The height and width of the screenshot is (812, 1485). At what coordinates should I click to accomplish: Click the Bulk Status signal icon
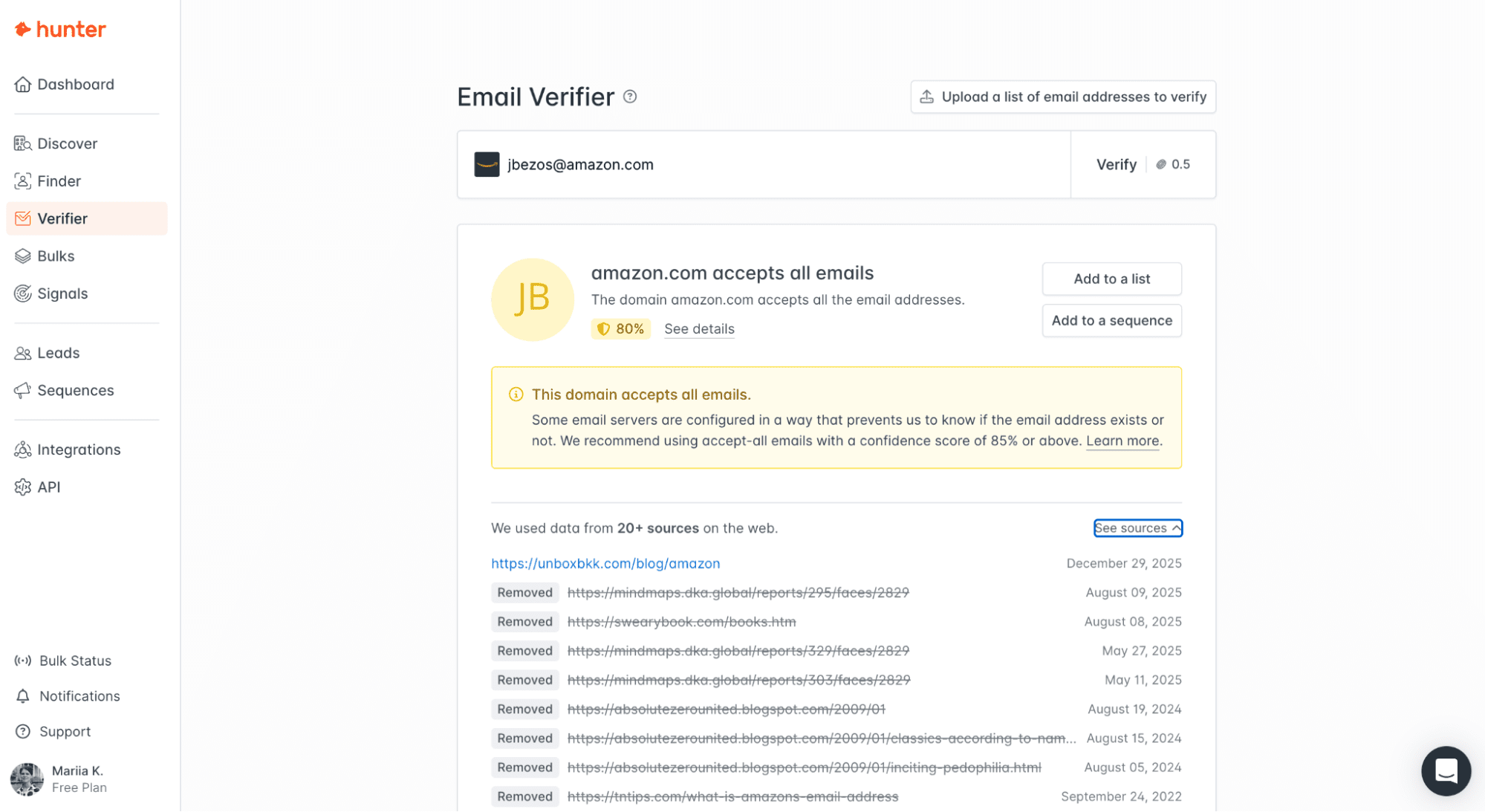(23, 660)
